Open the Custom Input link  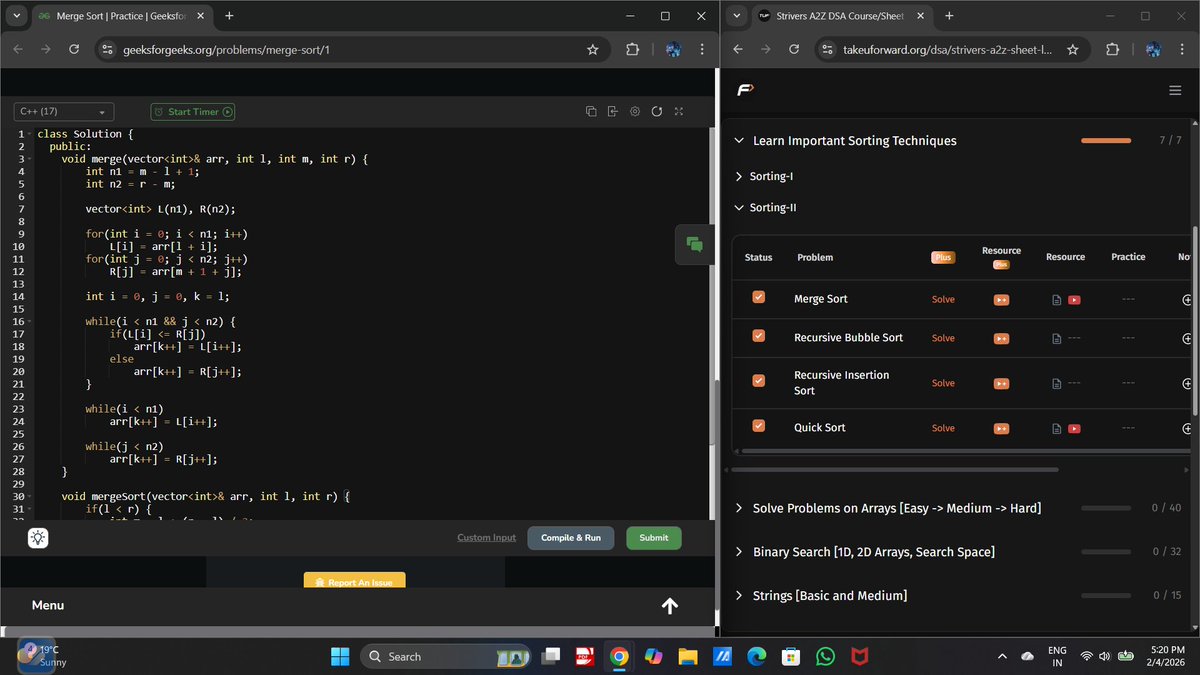[487, 538]
